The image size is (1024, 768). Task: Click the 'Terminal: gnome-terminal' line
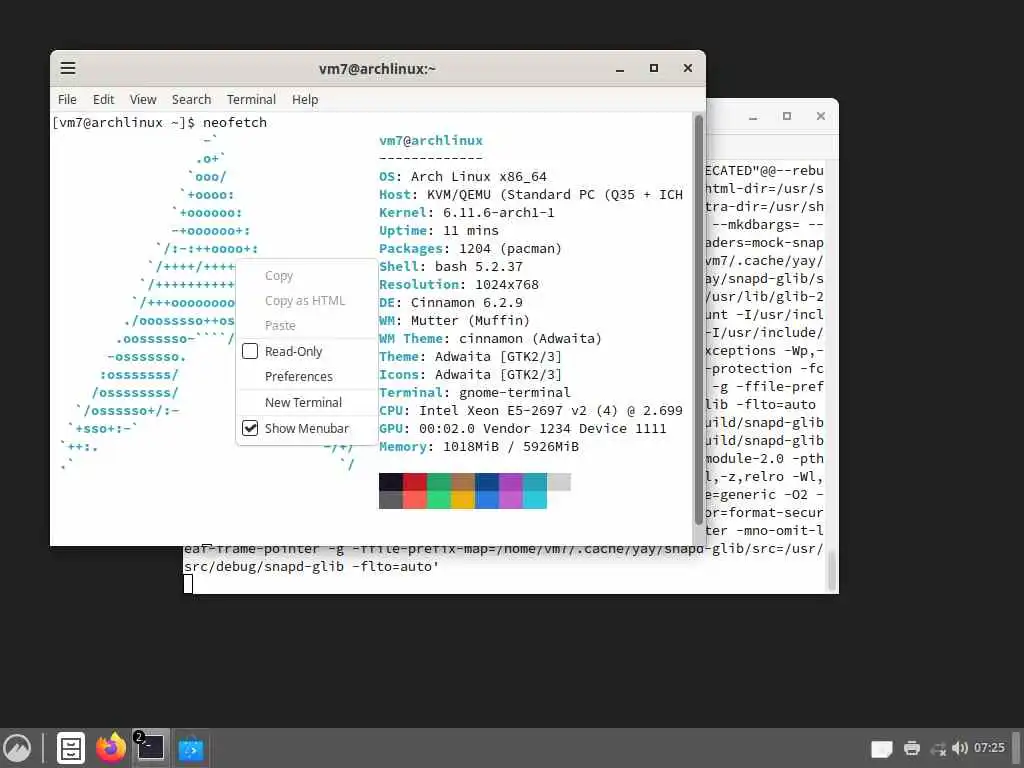point(475,392)
